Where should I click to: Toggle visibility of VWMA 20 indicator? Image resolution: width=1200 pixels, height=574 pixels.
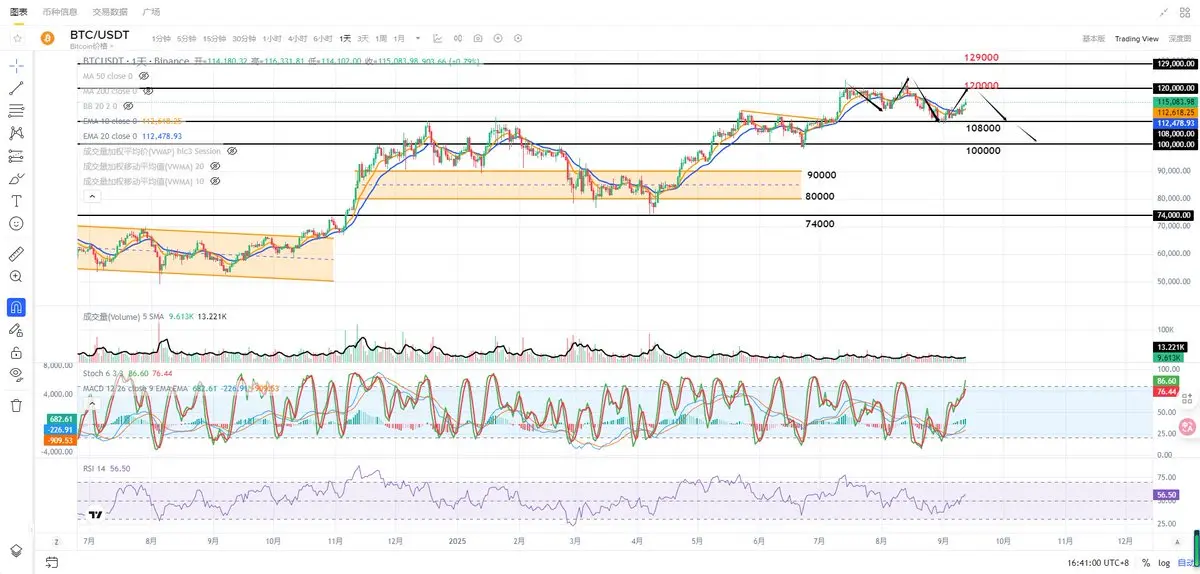pos(215,166)
